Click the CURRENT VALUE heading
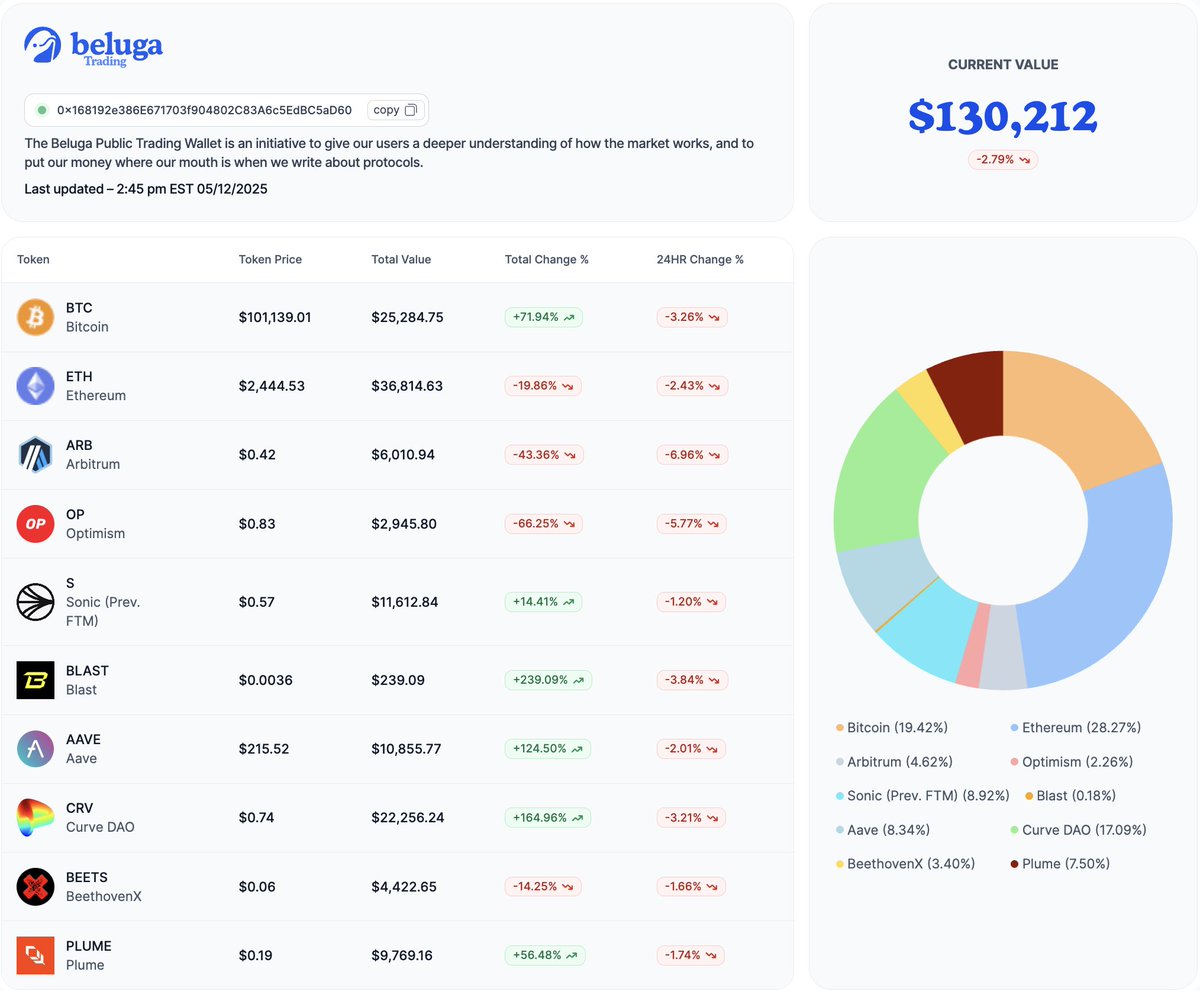 [x=1003, y=65]
